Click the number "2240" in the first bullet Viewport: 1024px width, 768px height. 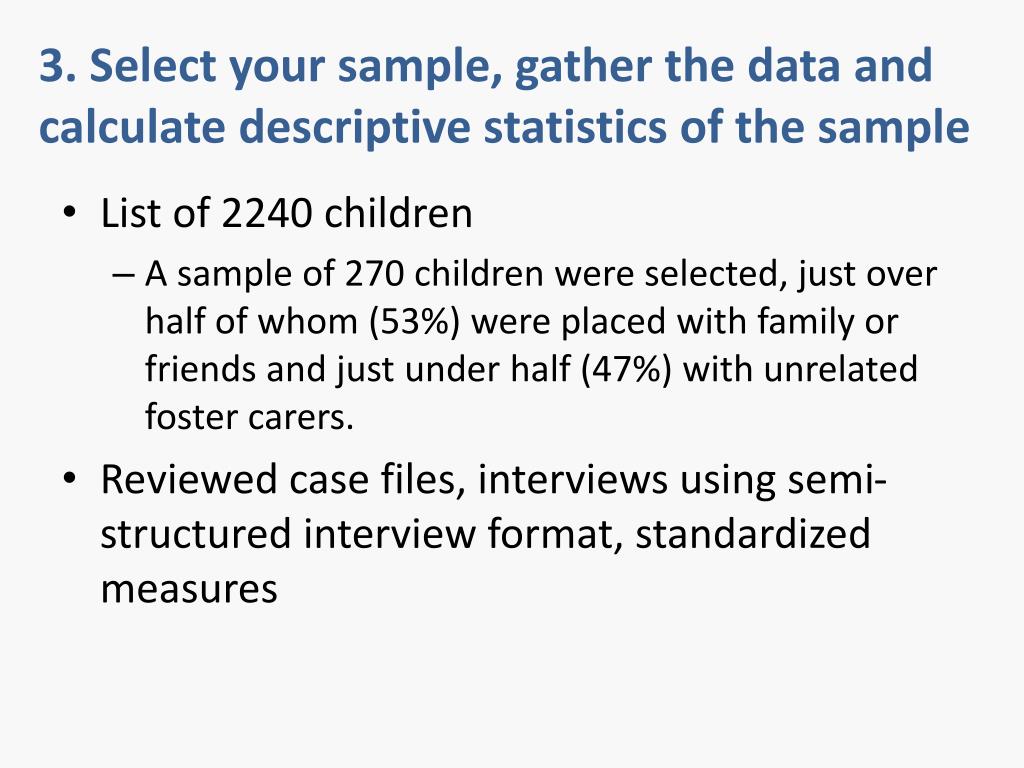pos(267,213)
